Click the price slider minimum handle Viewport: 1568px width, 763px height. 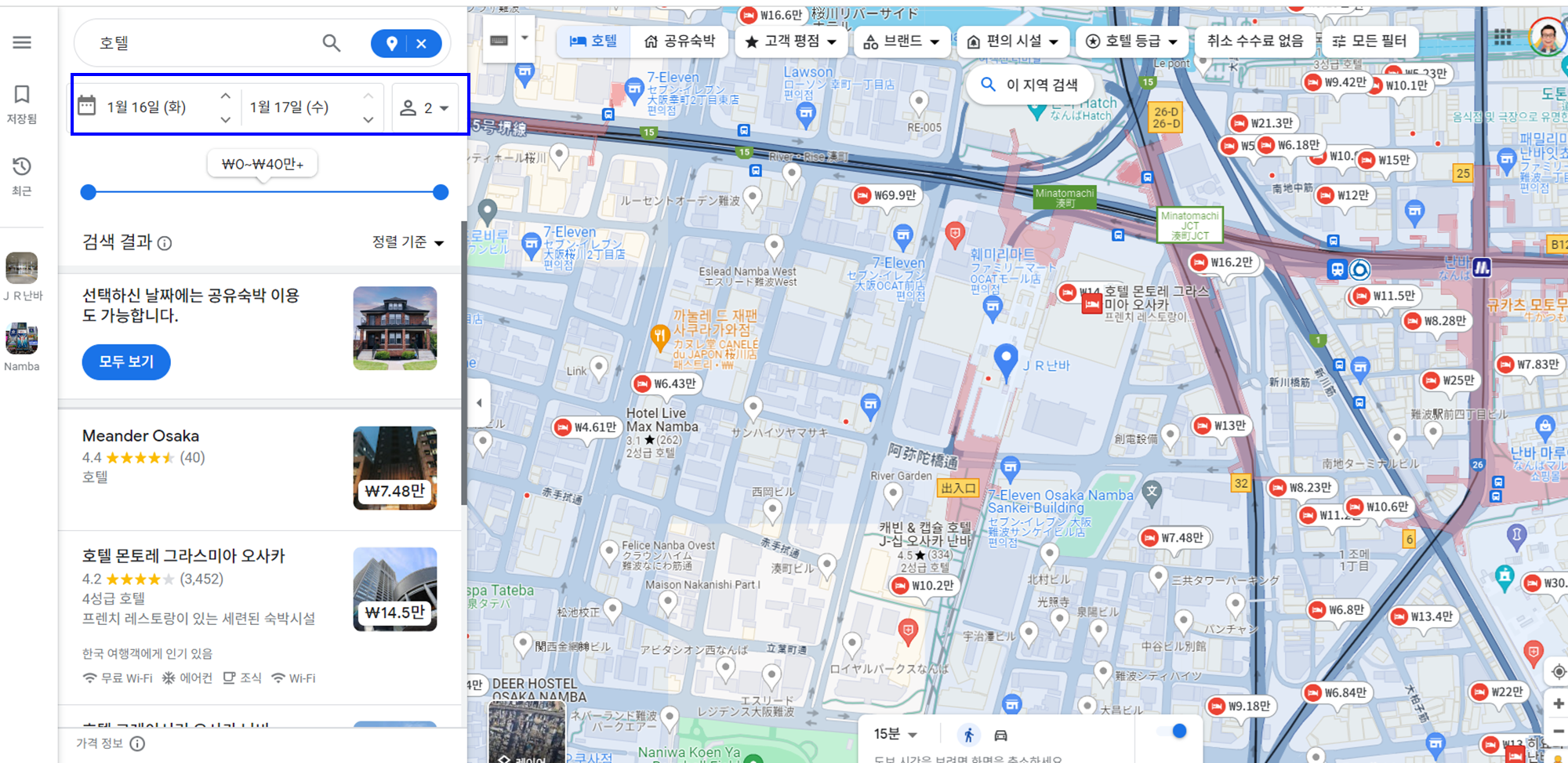tap(89, 192)
